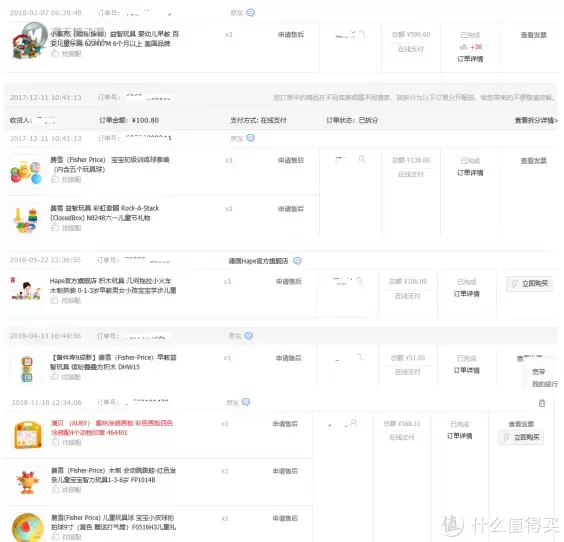This screenshot has width=564, height=542.
Task: Click 立即购买 button on Hape train order
Action: coord(529,284)
